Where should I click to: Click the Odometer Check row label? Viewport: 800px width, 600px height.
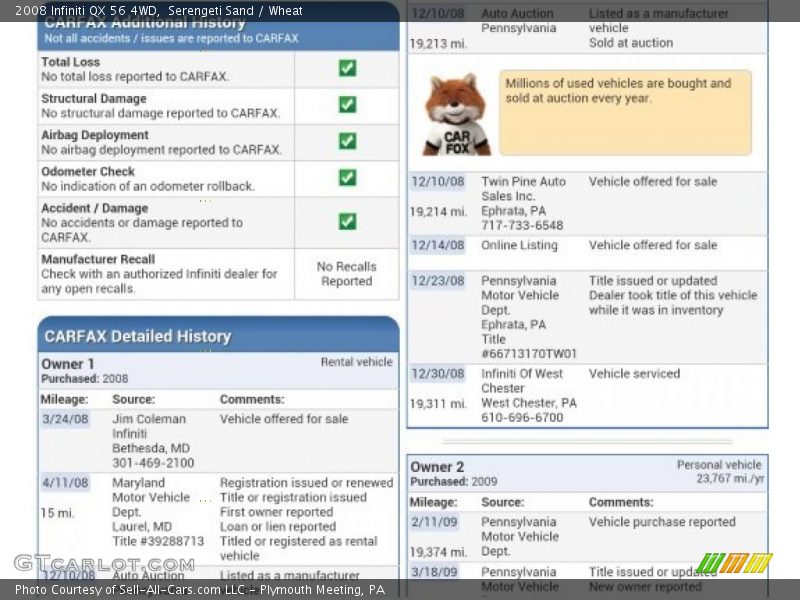click(x=88, y=171)
